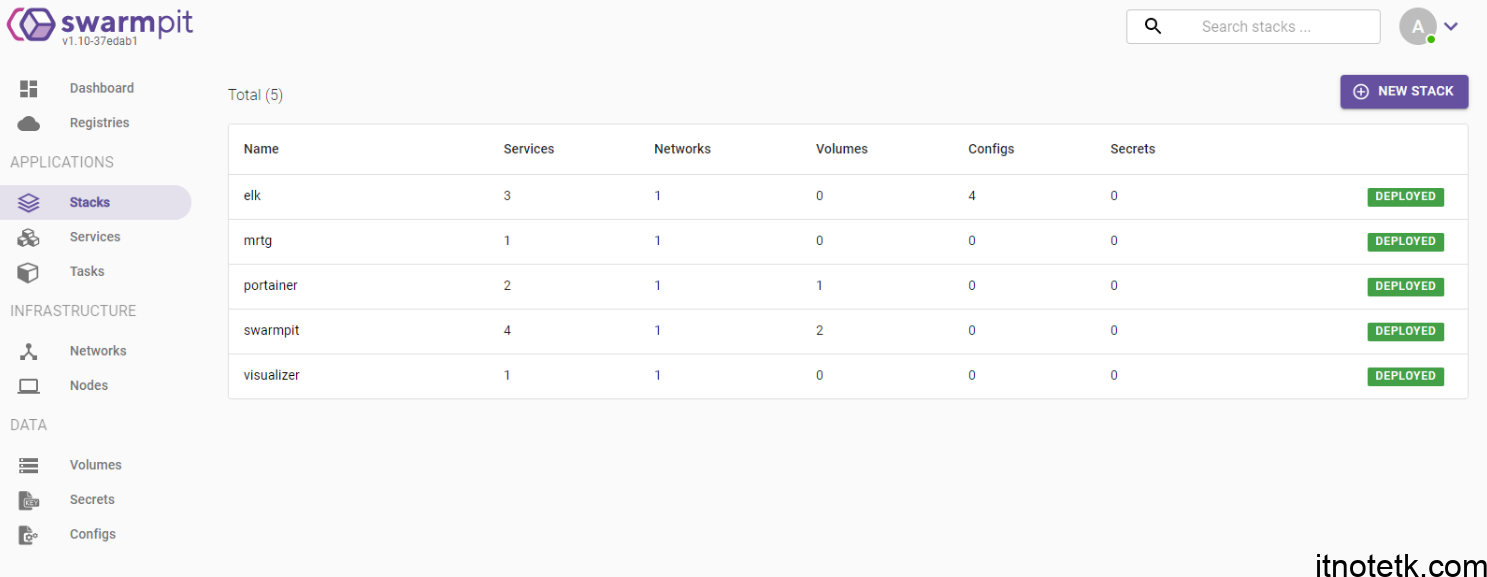Click the Search stacks input field
Screen dimensions: 1487x577
coord(1253,27)
